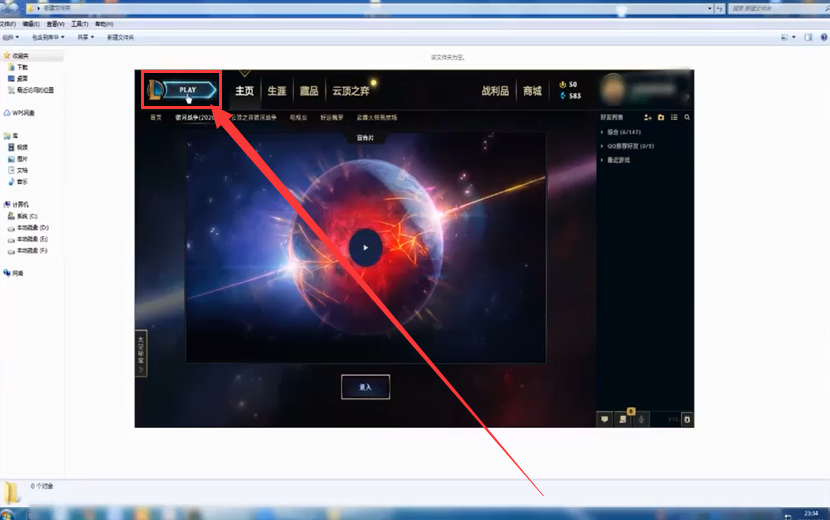Open the 文档 library
The width and height of the screenshot is (830, 520).
point(22,171)
